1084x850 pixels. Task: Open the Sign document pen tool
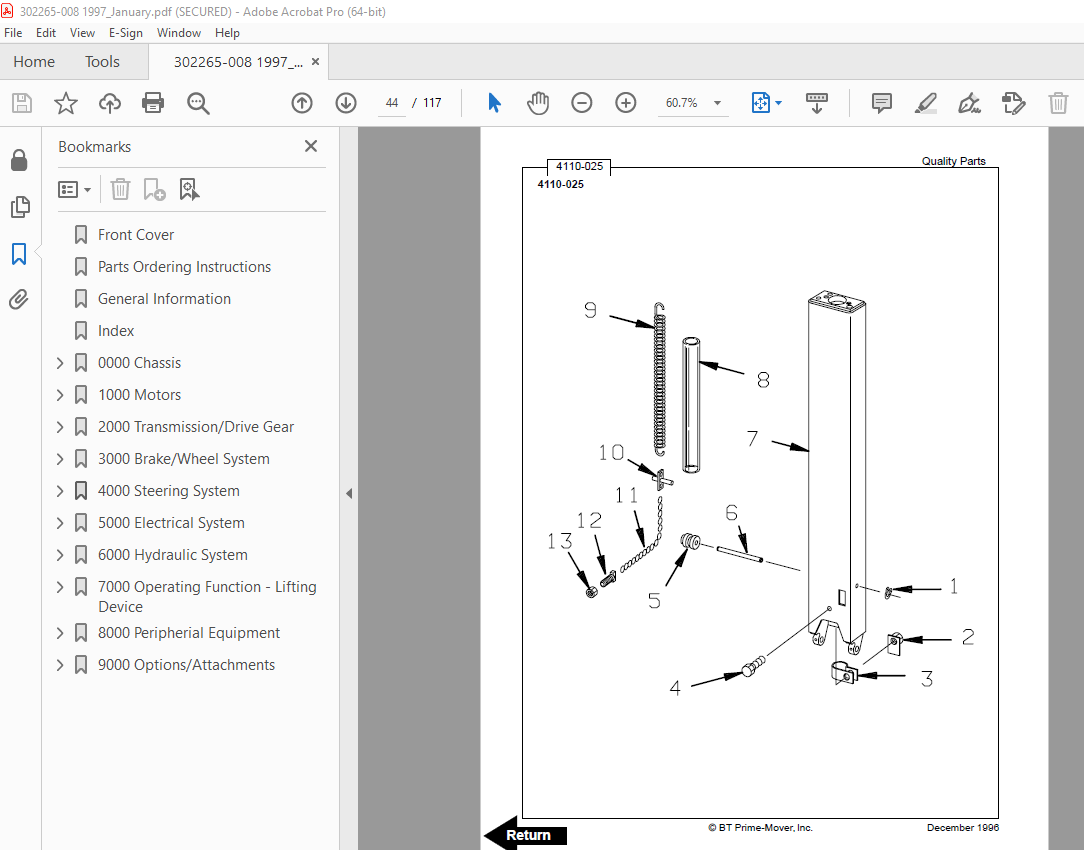[x=969, y=103]
